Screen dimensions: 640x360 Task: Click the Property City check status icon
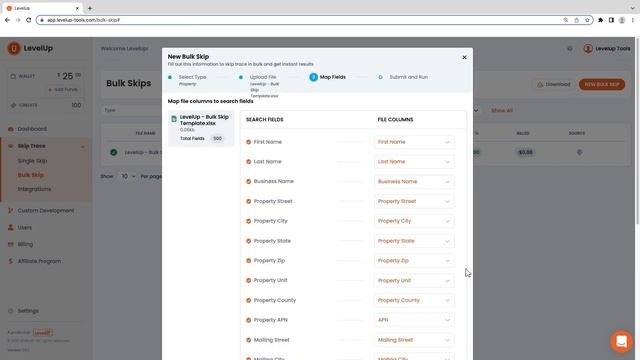pyautogui.click(x=248, y=221)
